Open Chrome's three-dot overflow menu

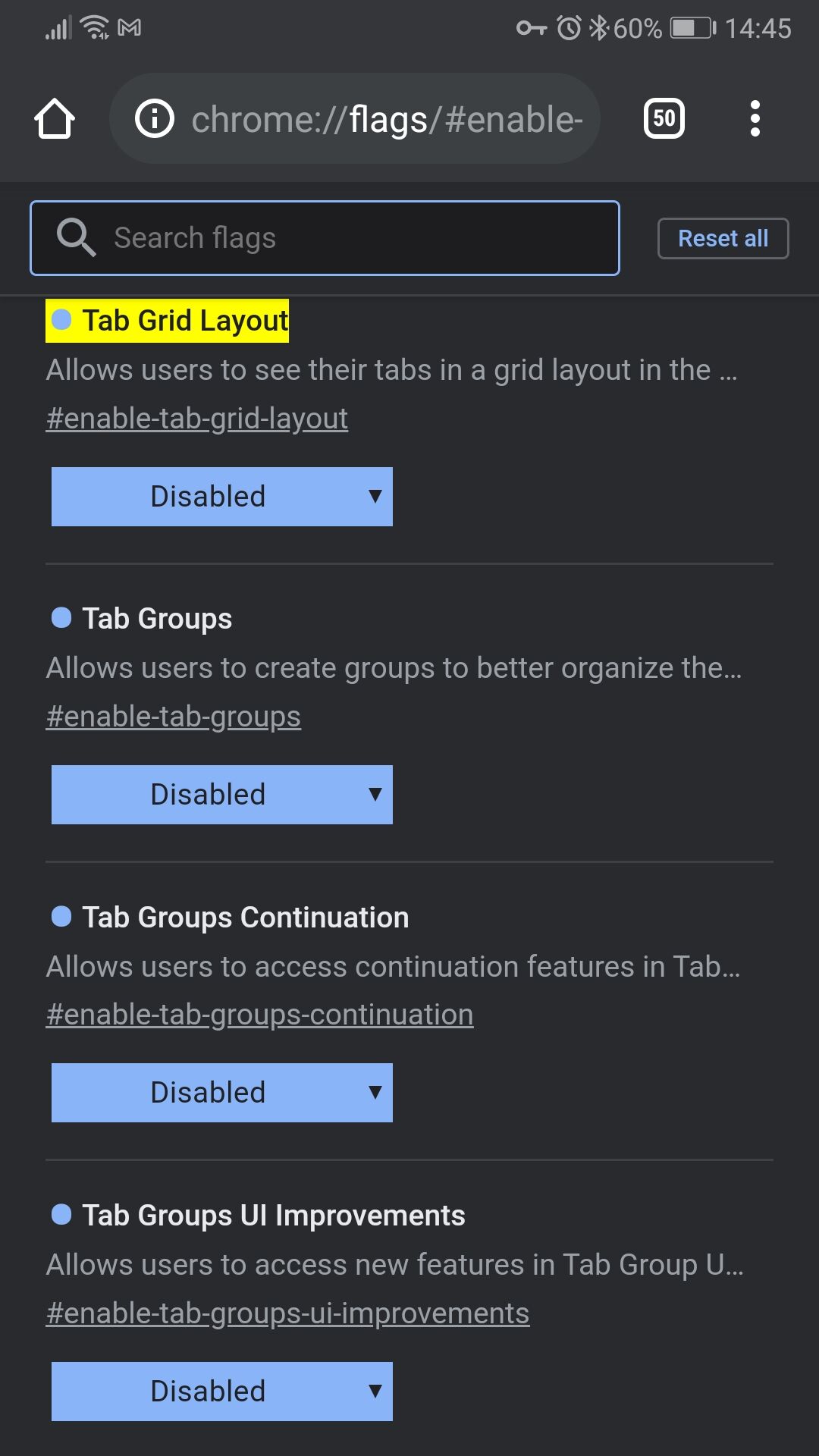tap(755, 118)
